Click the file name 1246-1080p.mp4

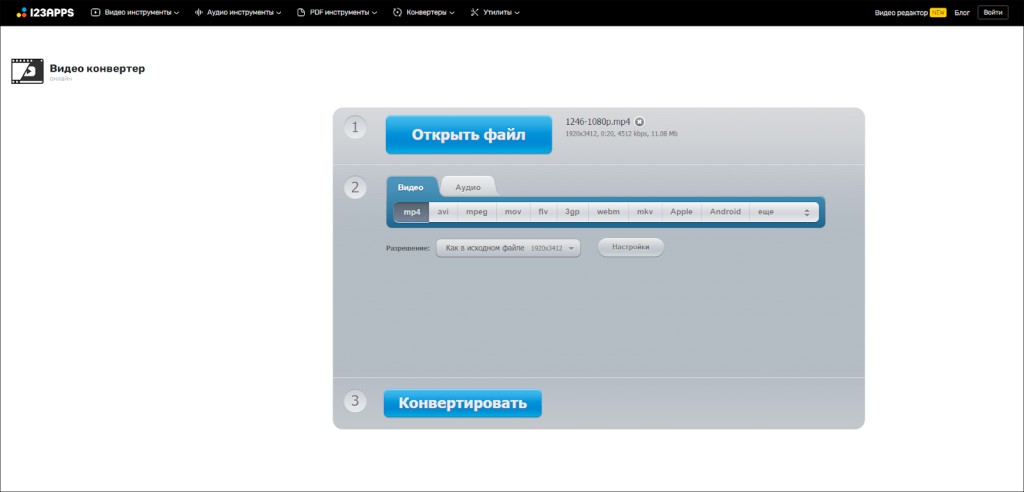coord(598,122)
